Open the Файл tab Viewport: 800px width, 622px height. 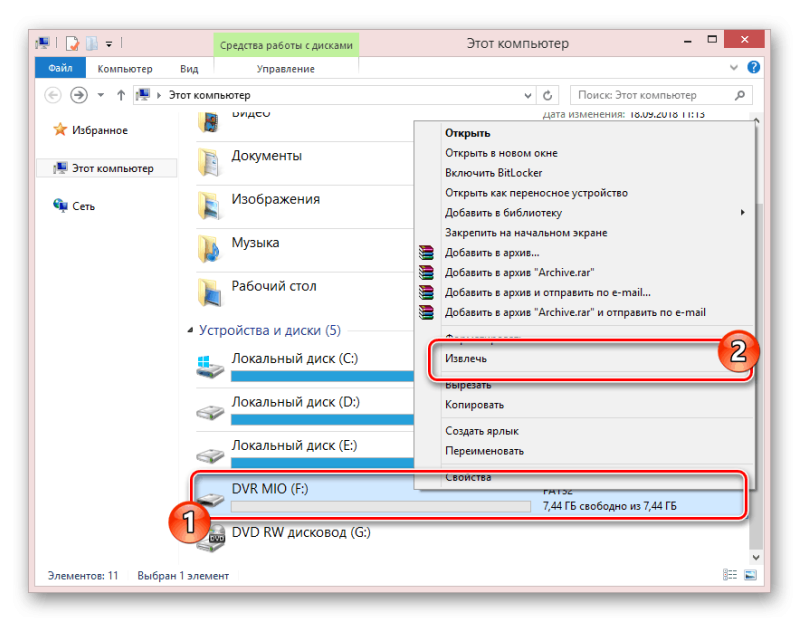[60, 68]
